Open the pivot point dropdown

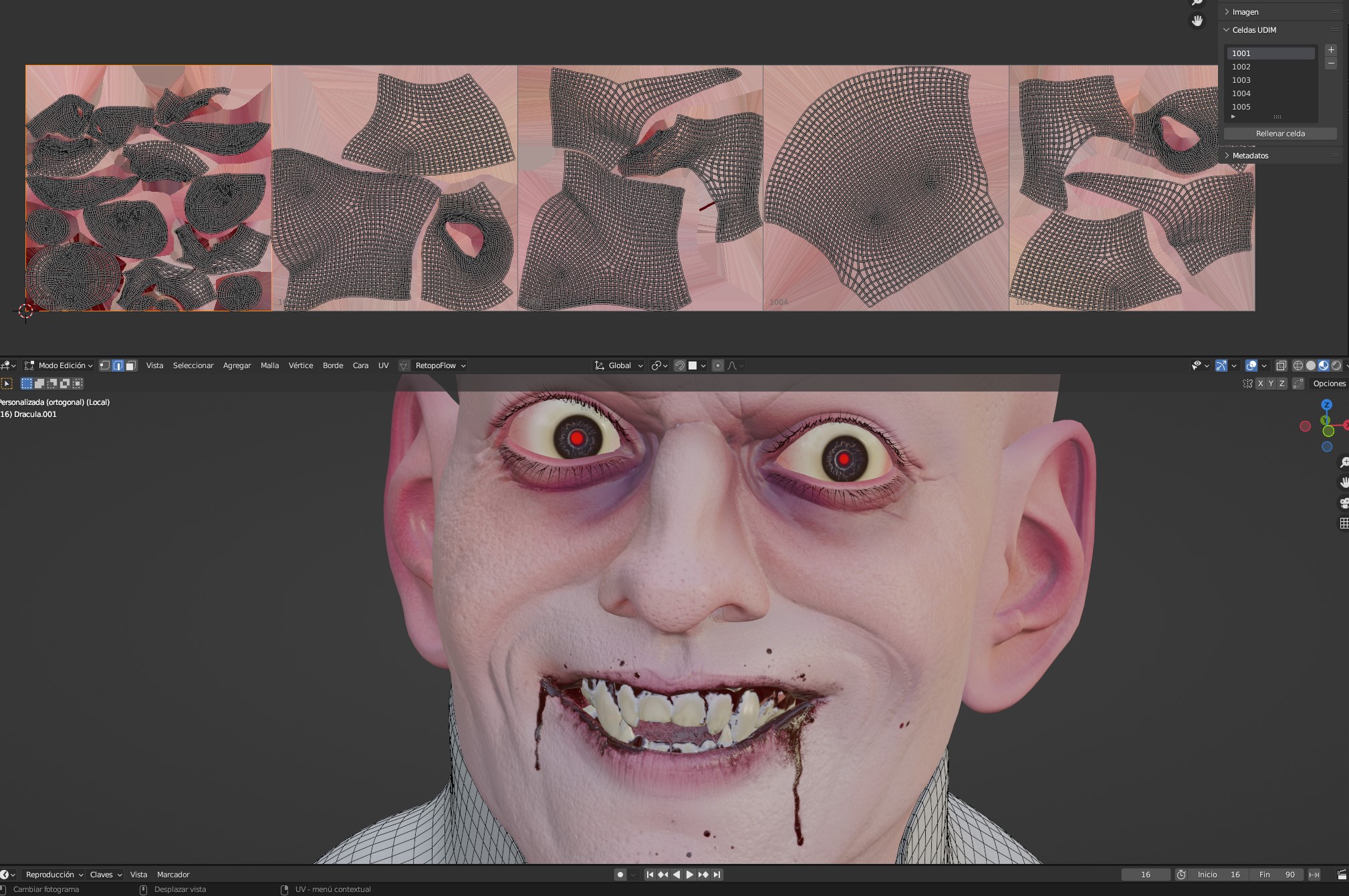660,365
